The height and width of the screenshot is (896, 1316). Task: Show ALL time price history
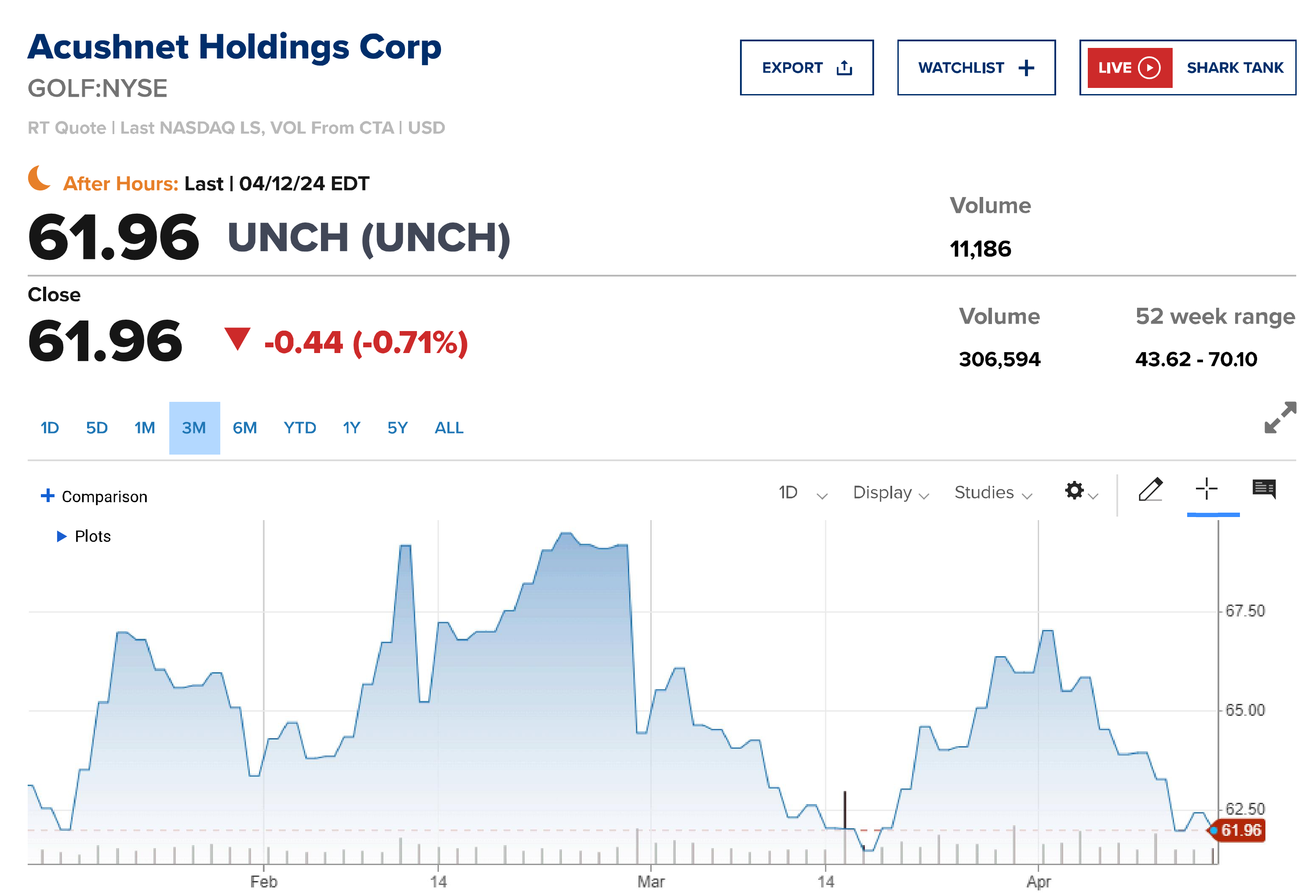point(448,428)
